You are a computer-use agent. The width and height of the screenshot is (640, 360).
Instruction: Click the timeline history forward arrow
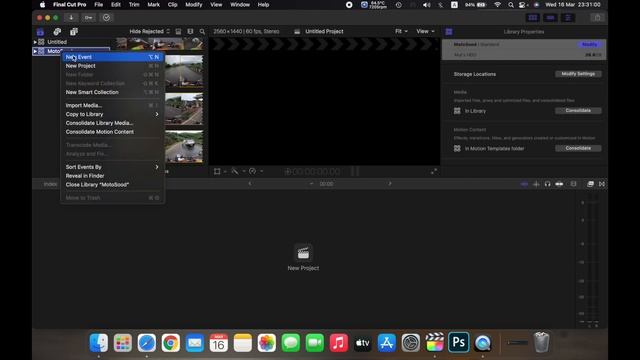390,184
